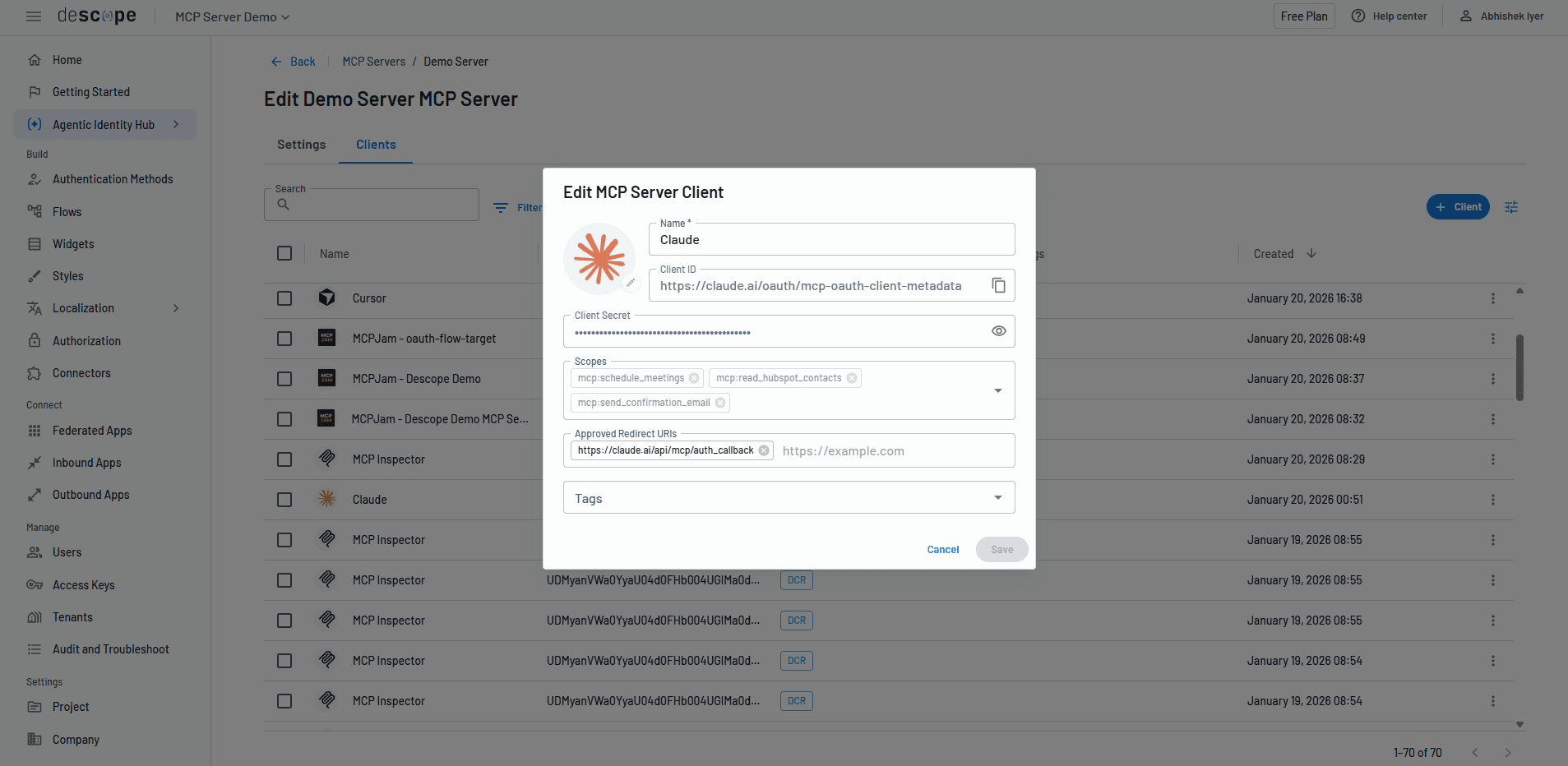The image size is (1568, 766).
Task: Check the select-all checkbox in the table header
Action: [284, 253]
